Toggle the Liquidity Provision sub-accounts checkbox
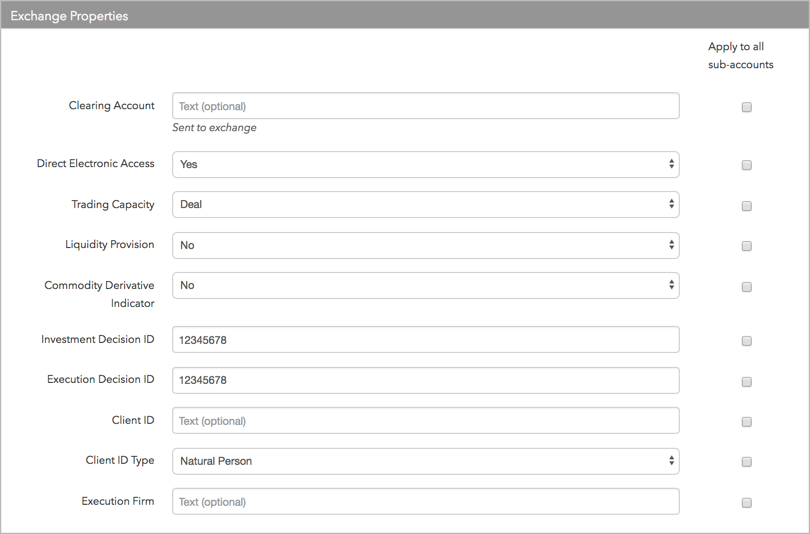Screen dimensions: 810x534 coord(746,246)
